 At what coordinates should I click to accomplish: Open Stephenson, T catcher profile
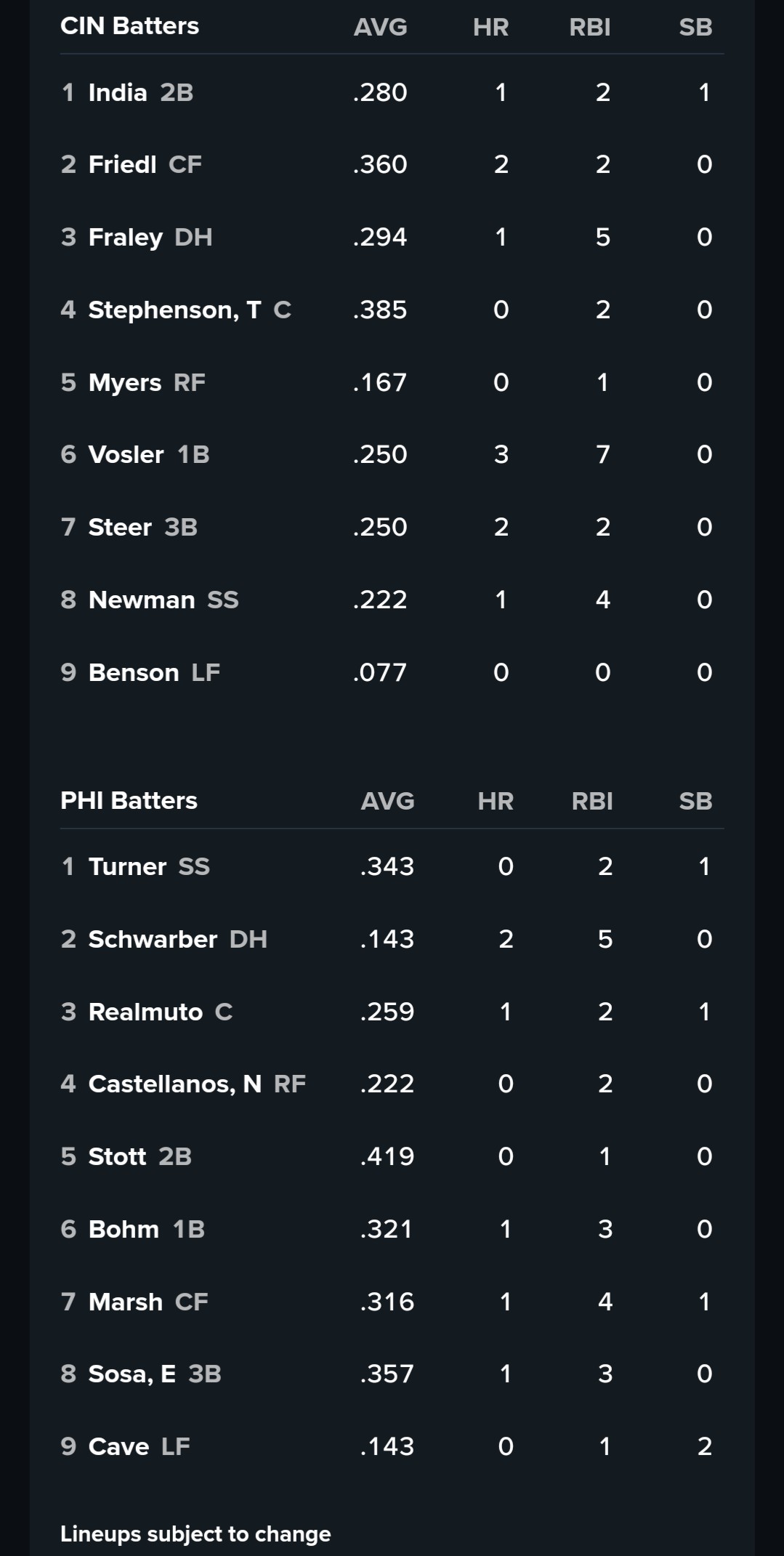pyautogui.click(x=174, y=310)
